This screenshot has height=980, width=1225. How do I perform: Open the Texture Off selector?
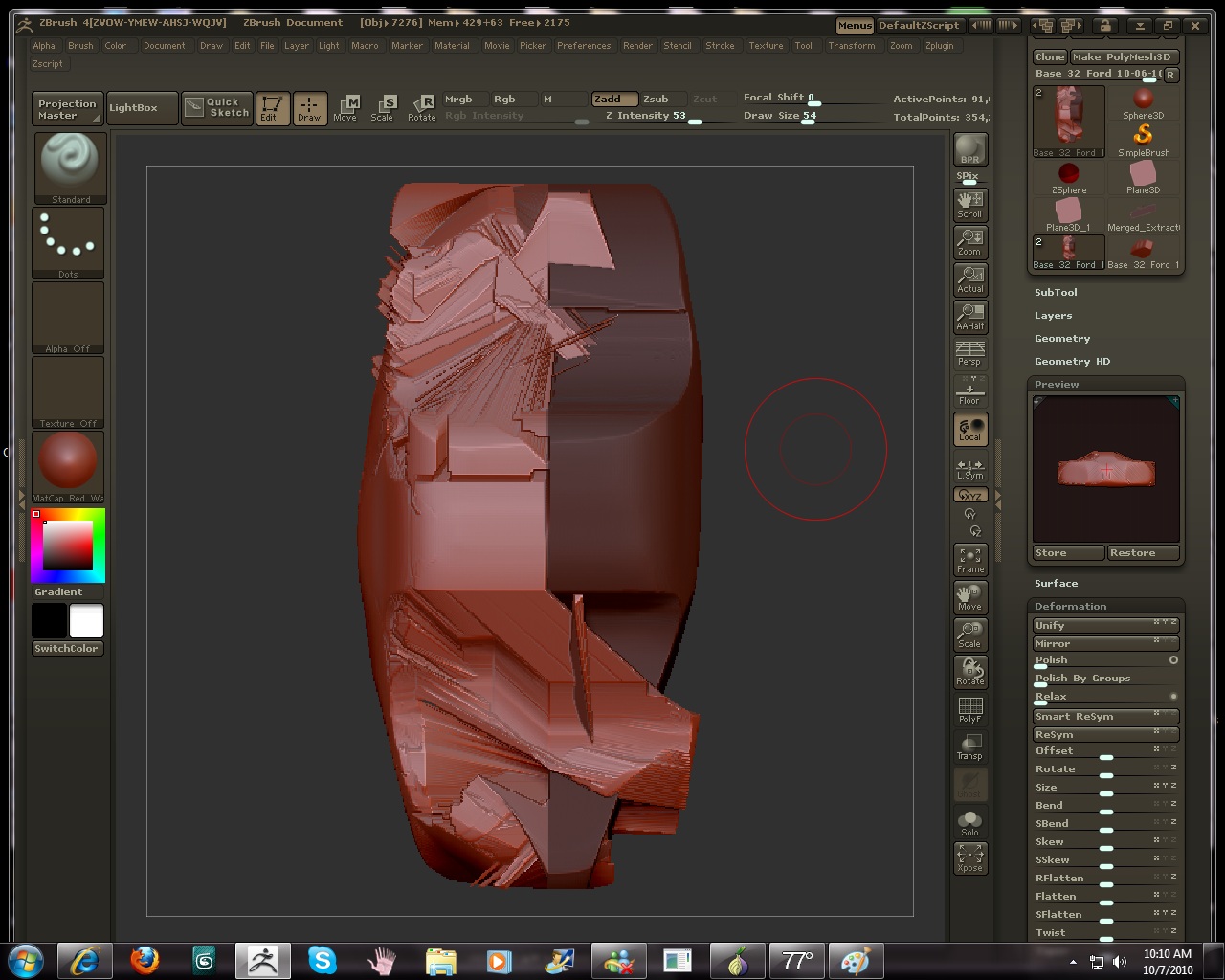(69, 392)
